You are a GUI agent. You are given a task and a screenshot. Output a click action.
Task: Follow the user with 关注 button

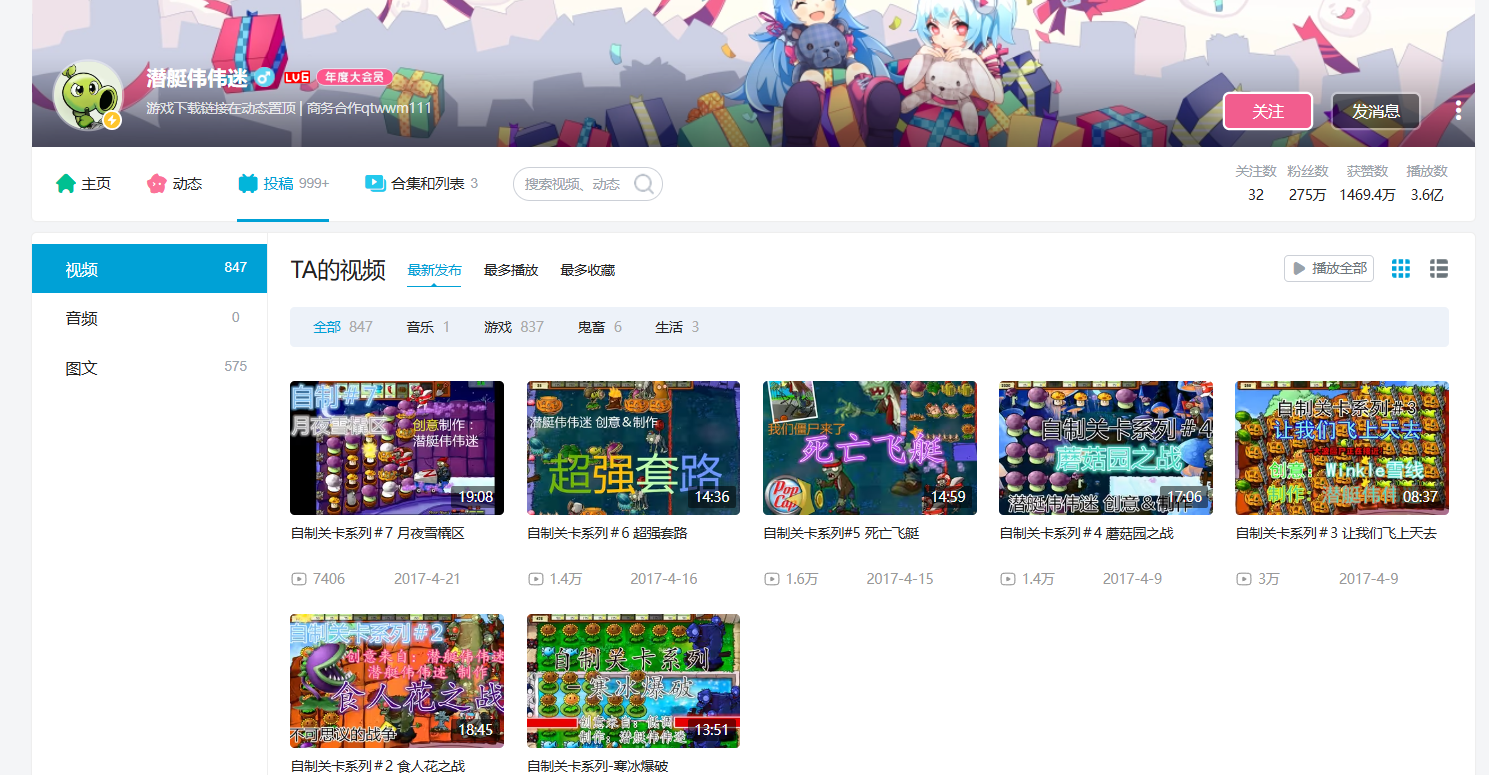pyautogui.click(x=1267, y=111)
